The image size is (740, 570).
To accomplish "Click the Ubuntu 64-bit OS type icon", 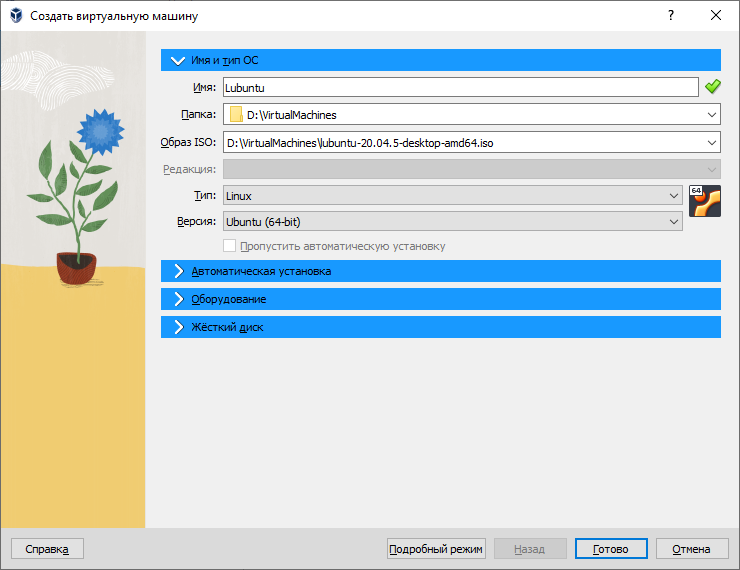I will (705, 201).
